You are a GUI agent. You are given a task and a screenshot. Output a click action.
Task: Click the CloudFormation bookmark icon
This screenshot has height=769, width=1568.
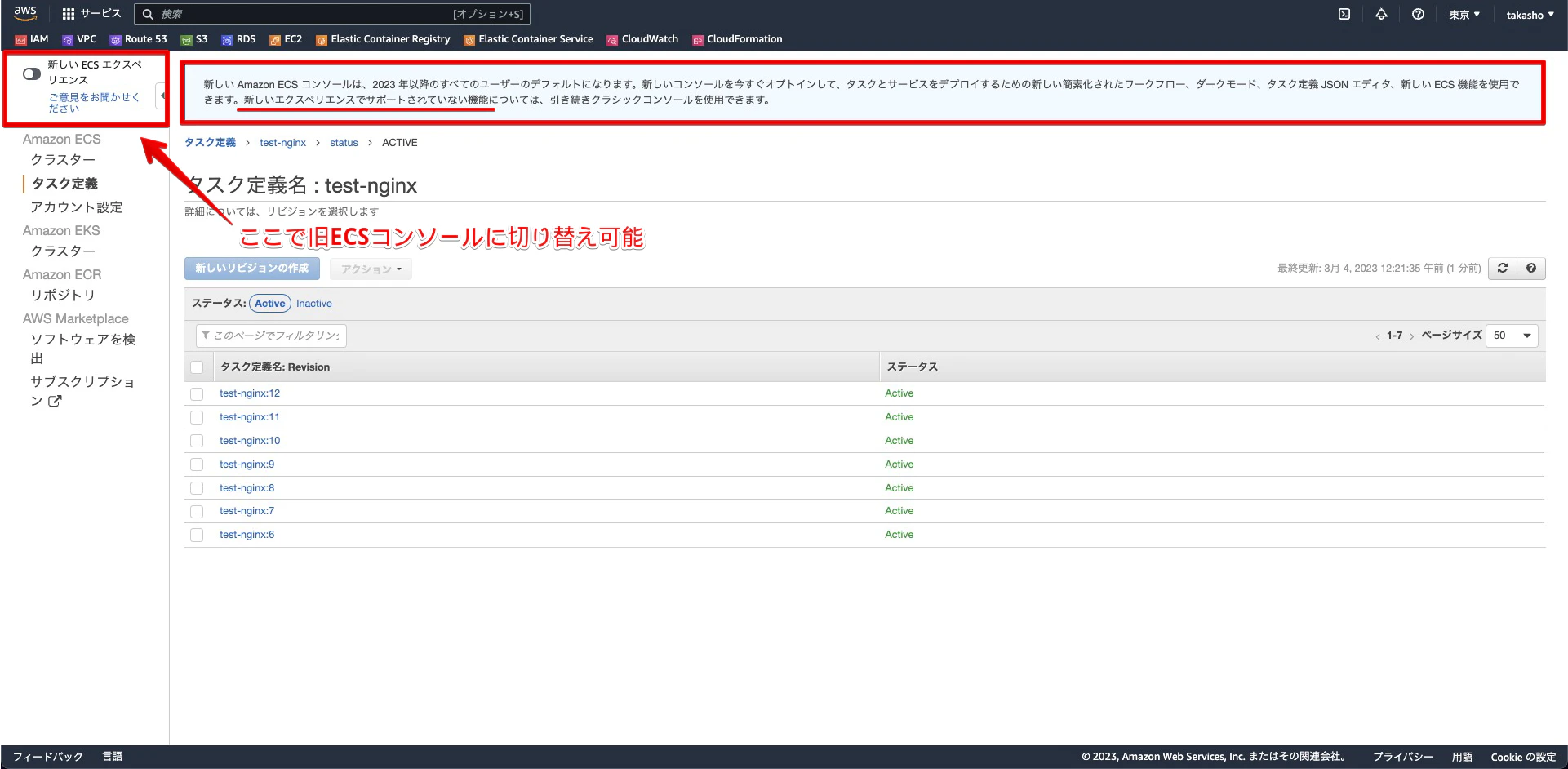click(698, 39)
